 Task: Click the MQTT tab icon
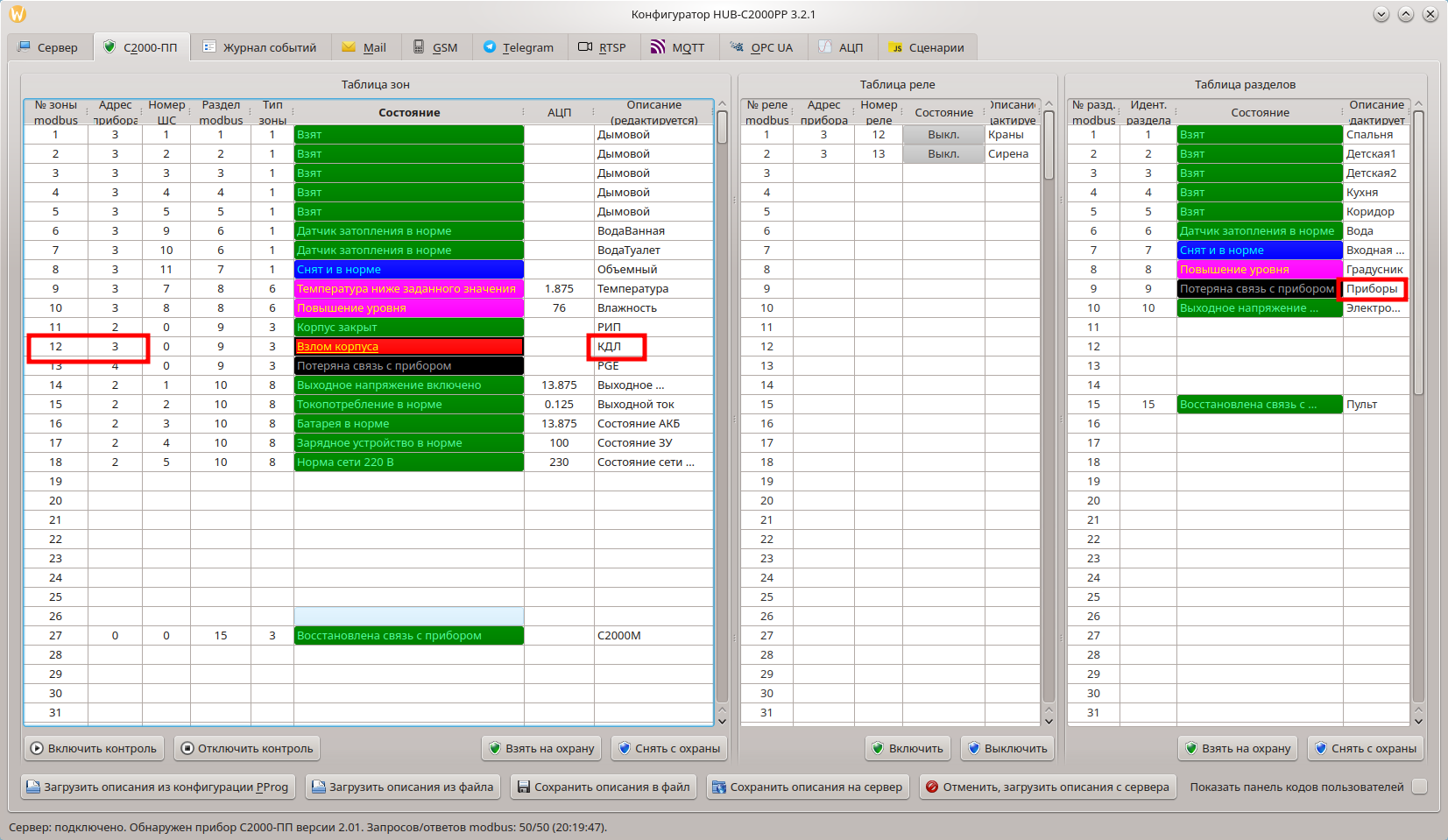(x=658, y=47)
